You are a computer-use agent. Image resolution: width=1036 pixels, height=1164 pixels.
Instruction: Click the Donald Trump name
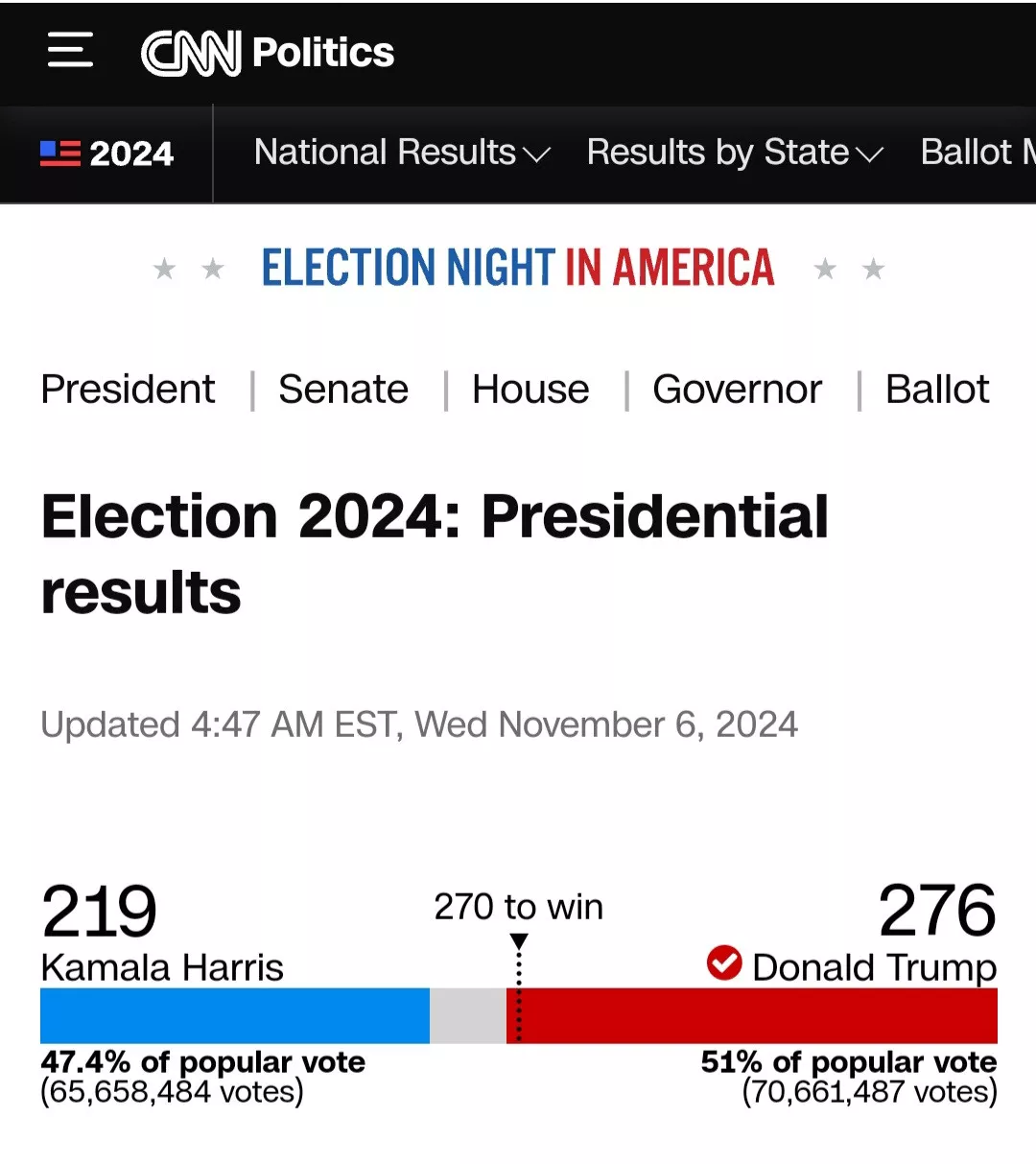[875, 967]
